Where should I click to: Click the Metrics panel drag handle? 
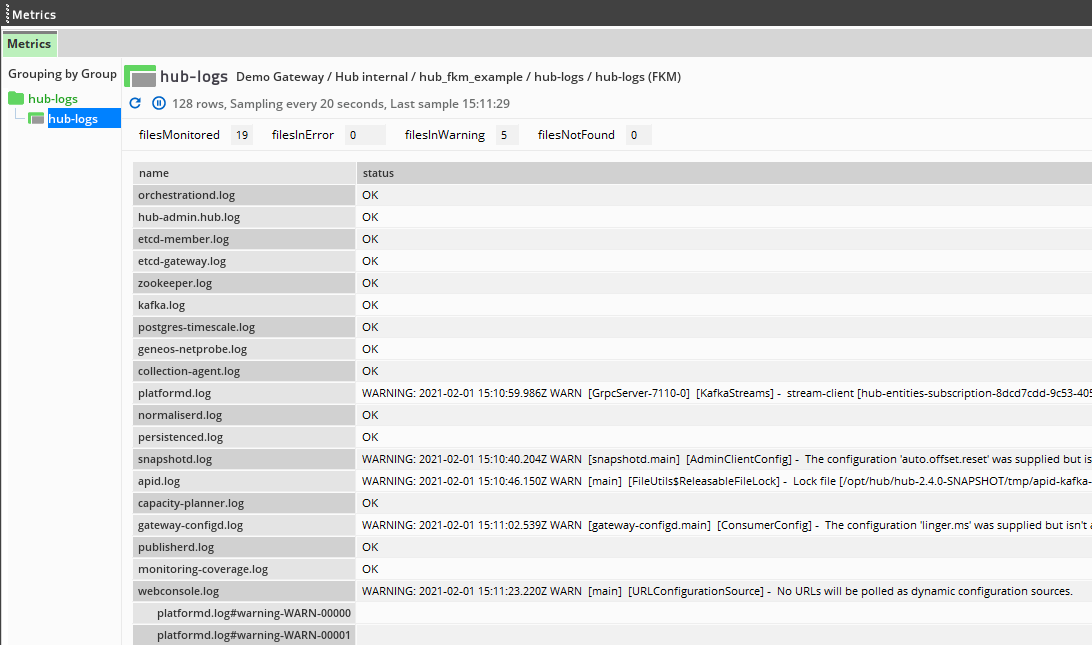(5, 14)
